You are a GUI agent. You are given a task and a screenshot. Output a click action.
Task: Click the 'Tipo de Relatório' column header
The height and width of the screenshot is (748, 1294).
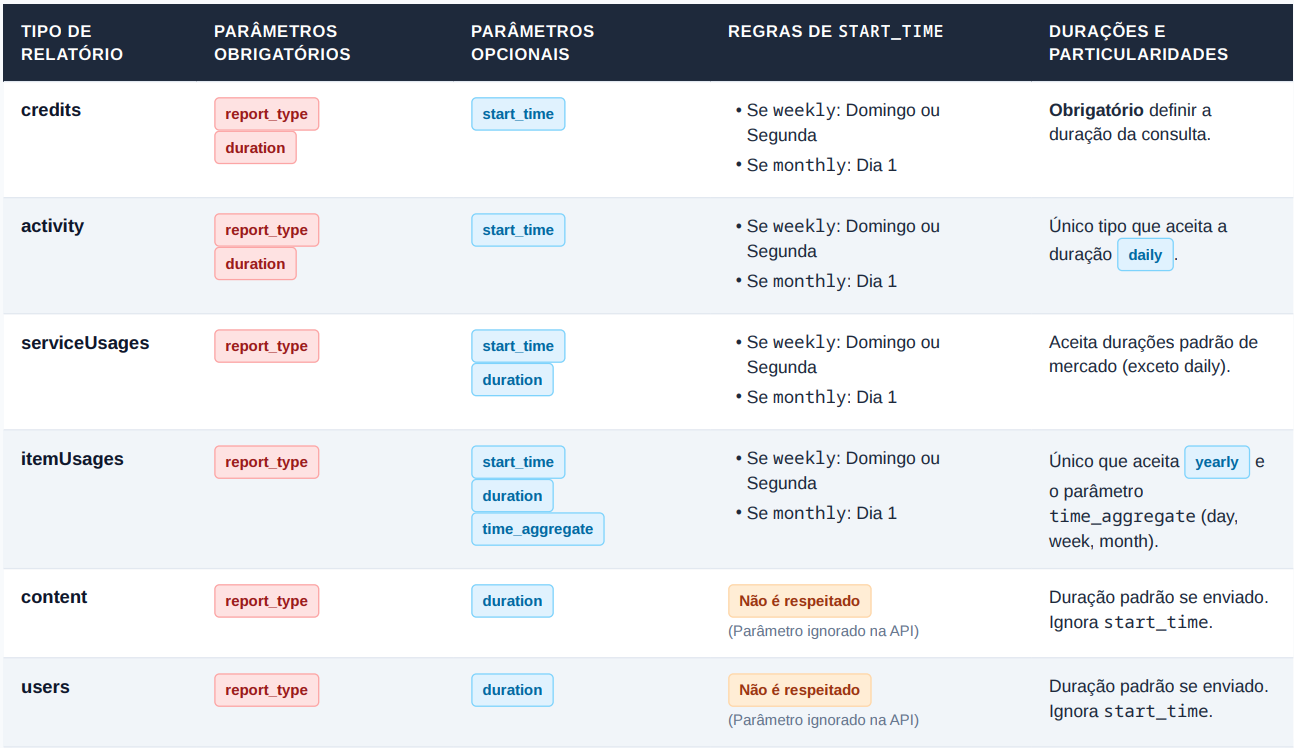click(72, 43)
